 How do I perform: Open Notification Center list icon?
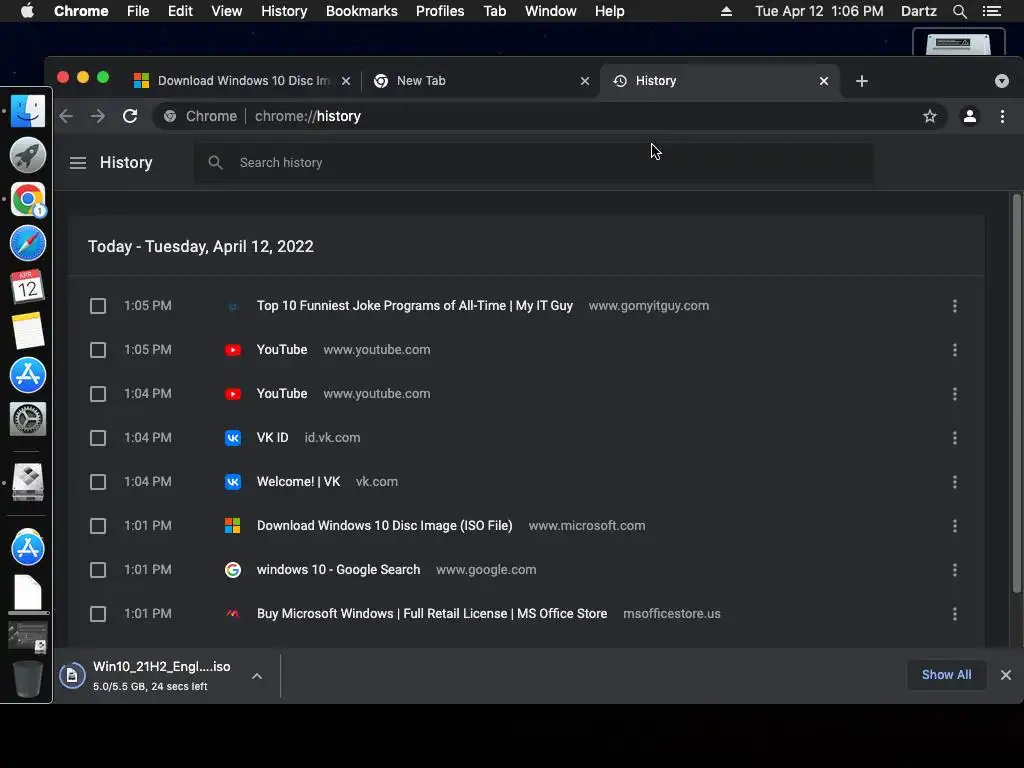[991, 11]
